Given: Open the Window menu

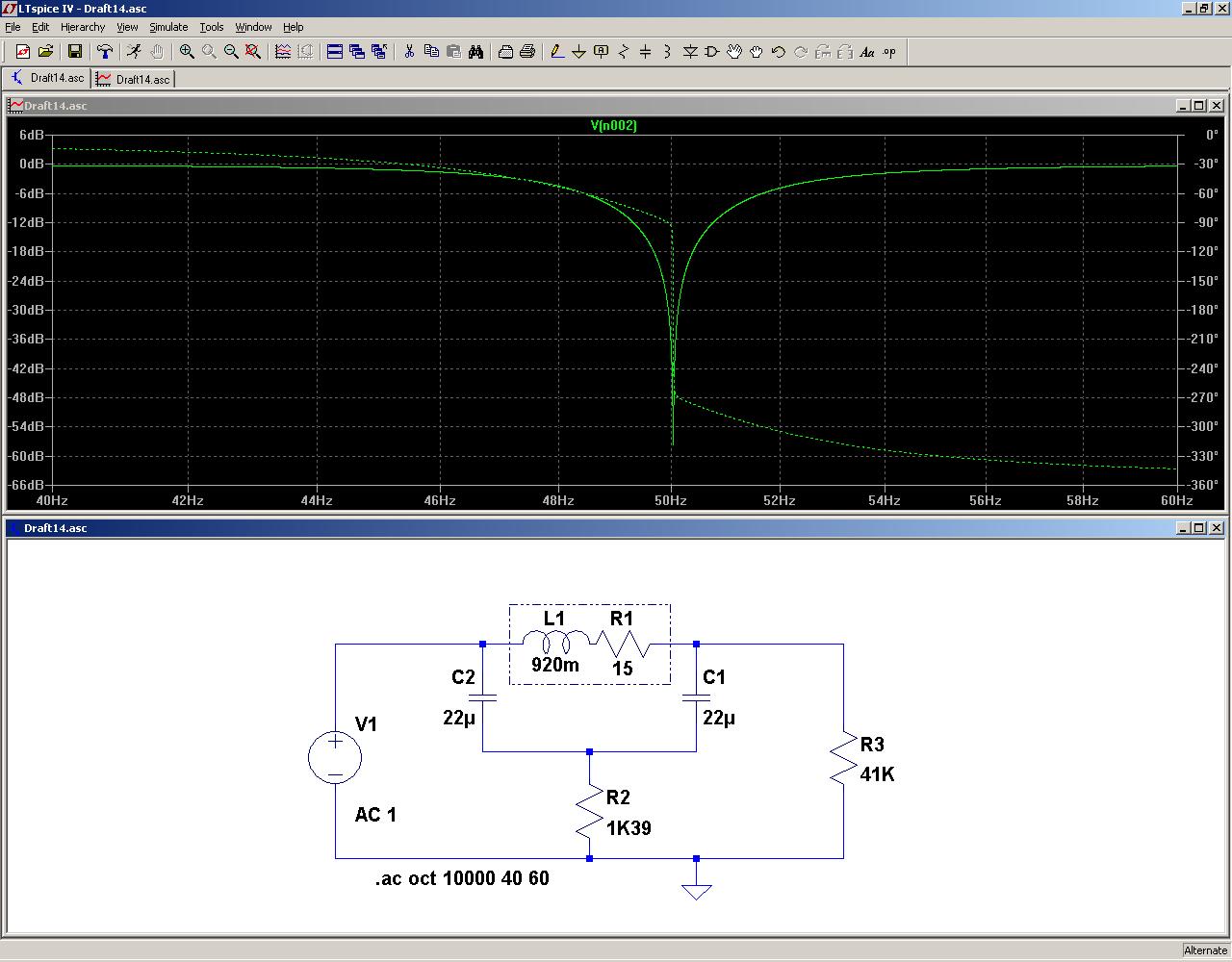Looking at the screenshot, I should [253, 27].
